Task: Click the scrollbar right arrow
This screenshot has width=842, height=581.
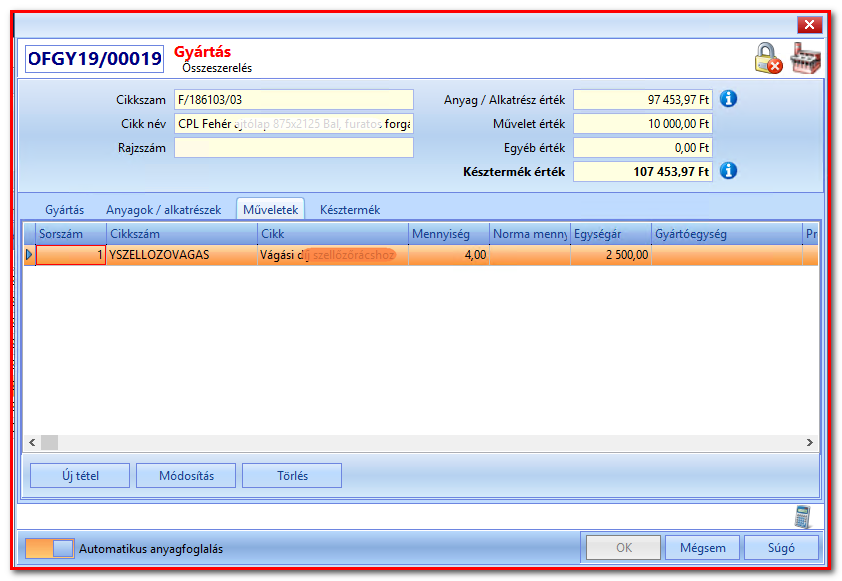Action: pyautogui.click(x=809, y=442)
